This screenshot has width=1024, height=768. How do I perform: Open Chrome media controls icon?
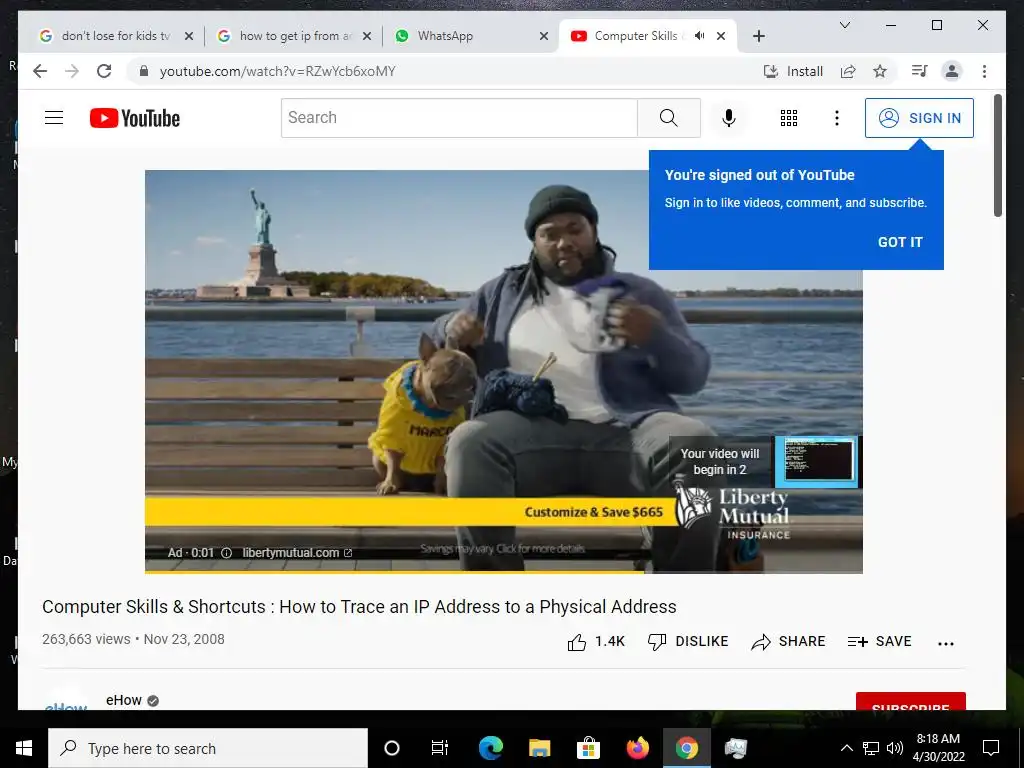(x=920, y=71)
